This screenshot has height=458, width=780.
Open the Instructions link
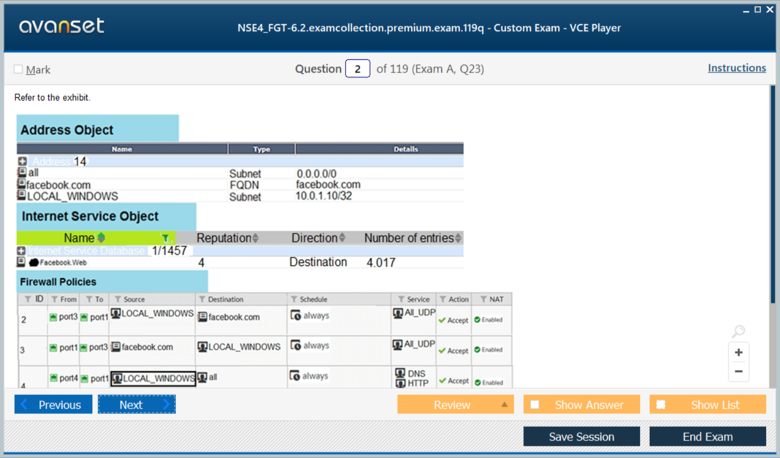(737, 68)
